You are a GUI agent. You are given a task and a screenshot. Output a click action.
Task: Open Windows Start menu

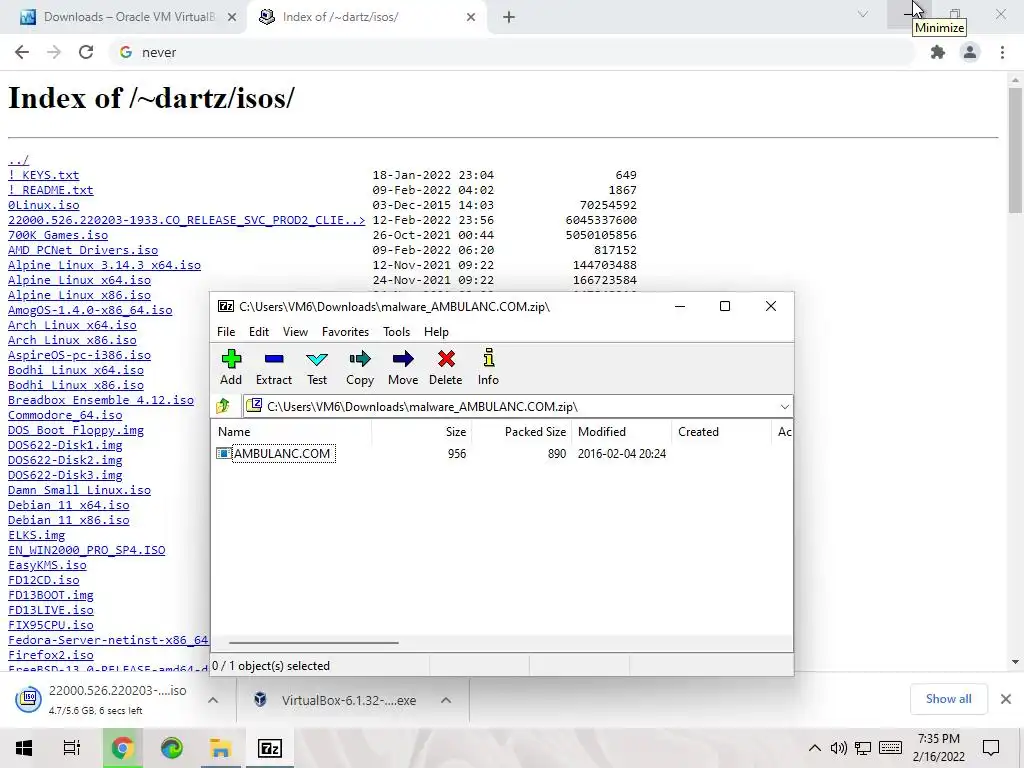coord(24,748)
